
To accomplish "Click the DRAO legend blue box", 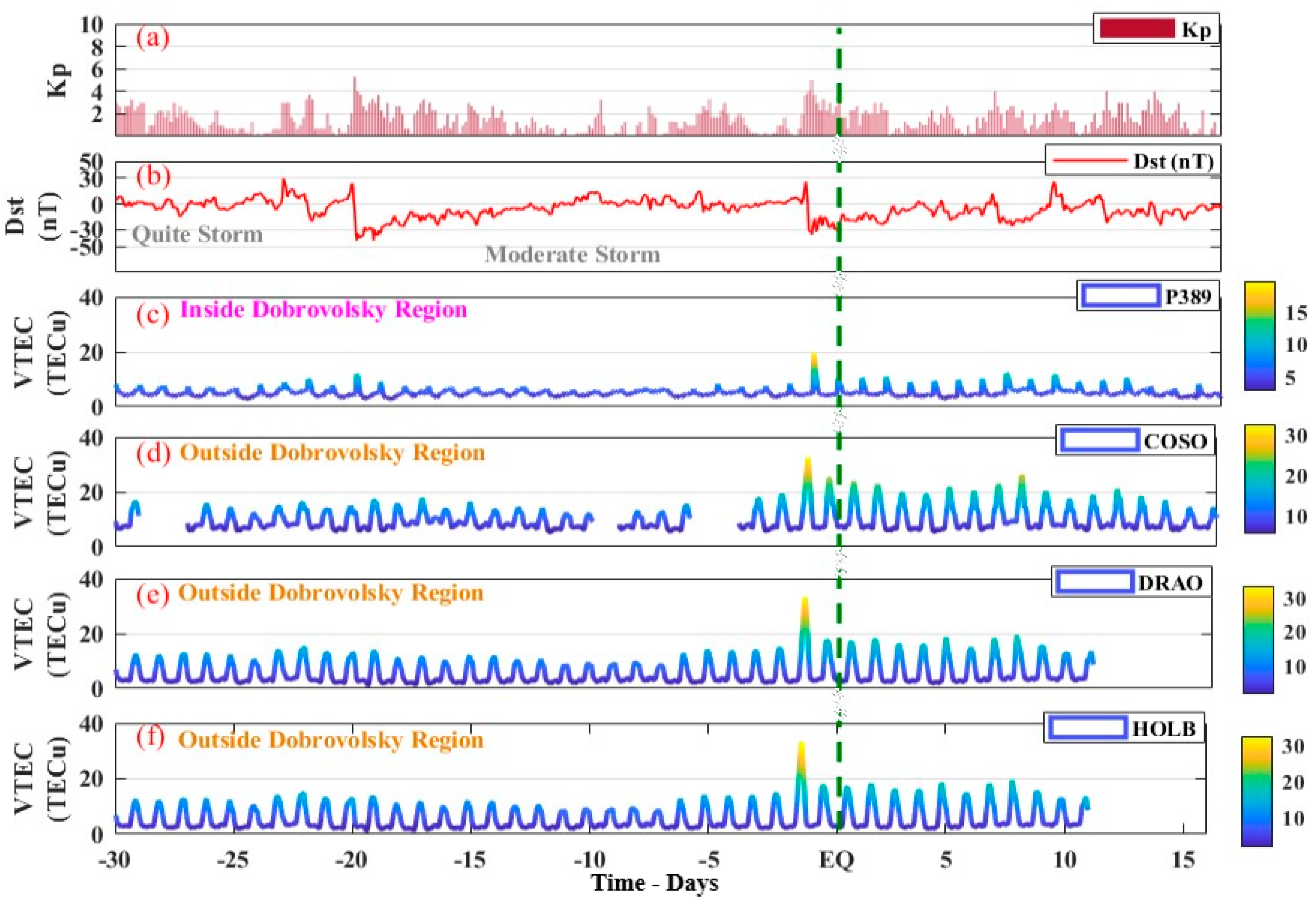I will 1094,582.
